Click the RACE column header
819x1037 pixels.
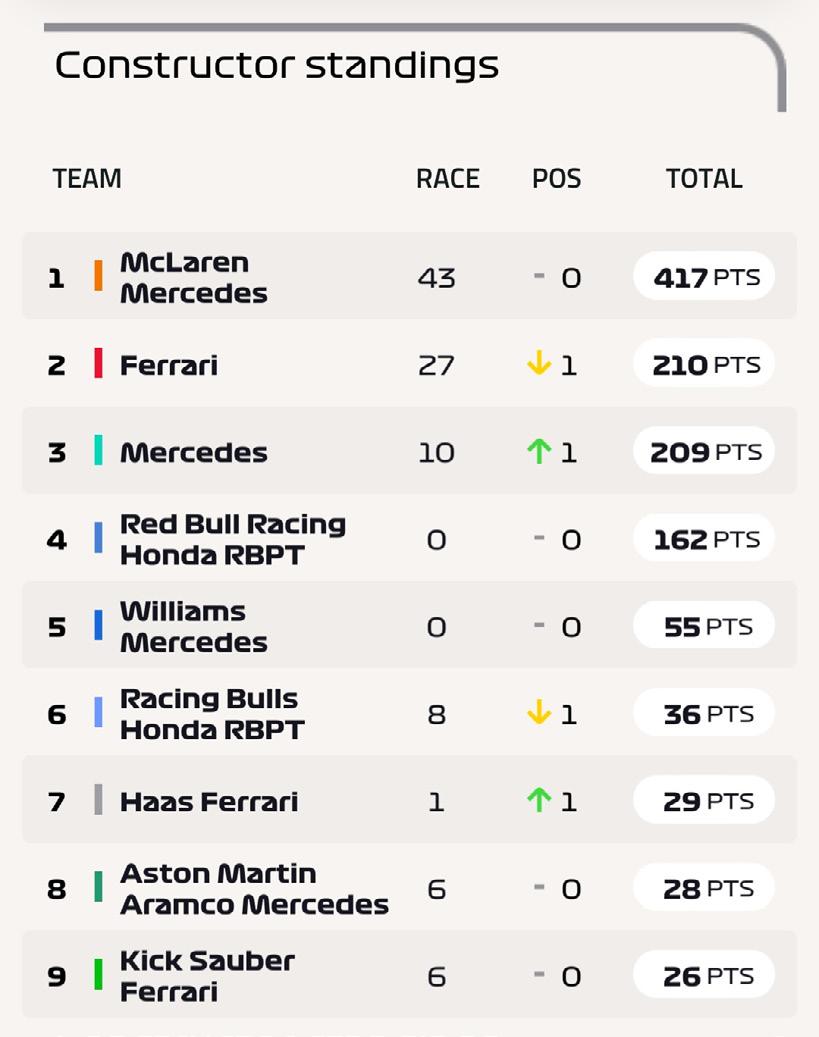point(447,179)
